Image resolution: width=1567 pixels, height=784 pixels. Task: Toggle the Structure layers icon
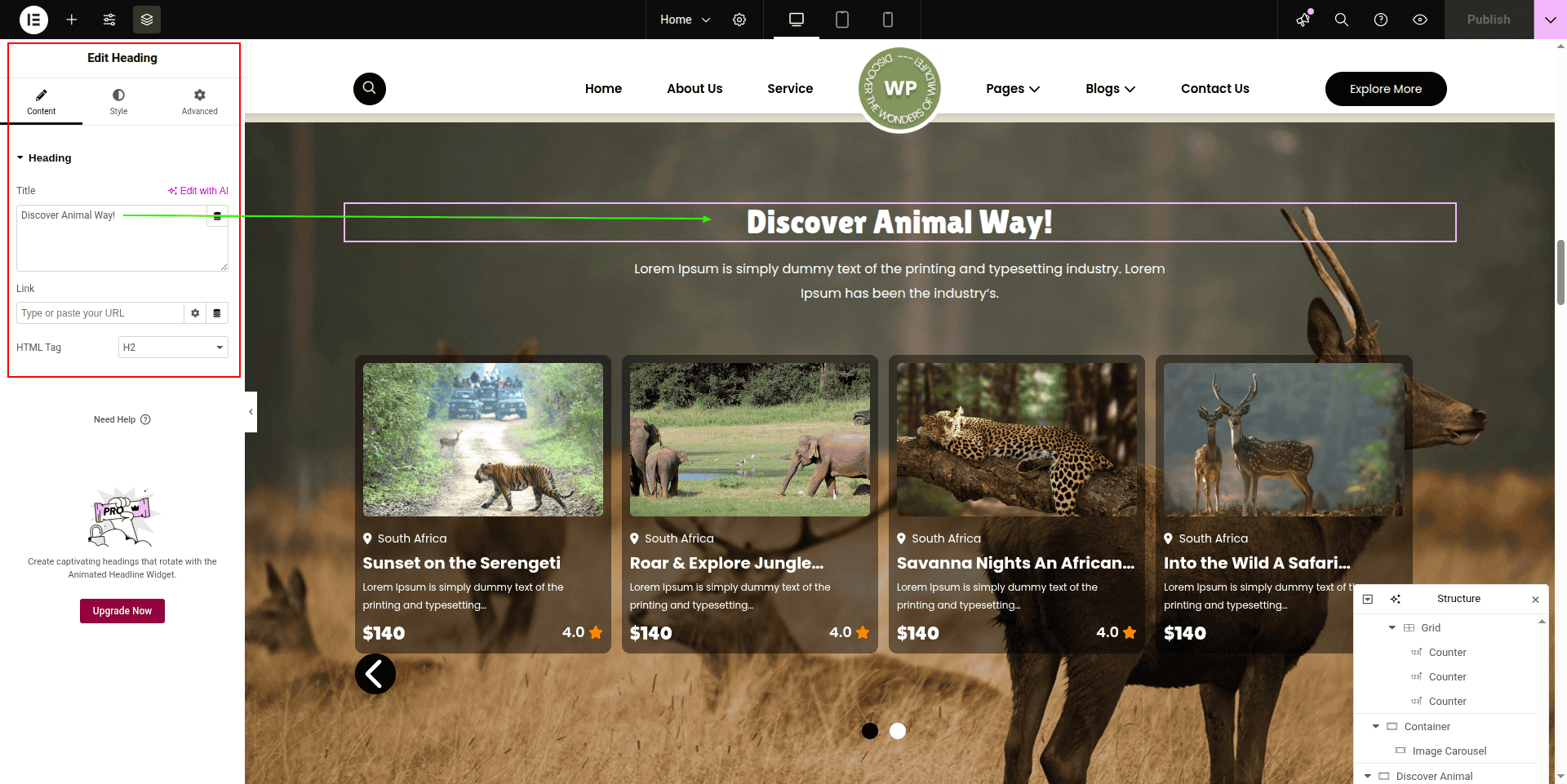[x=147, y=20]
